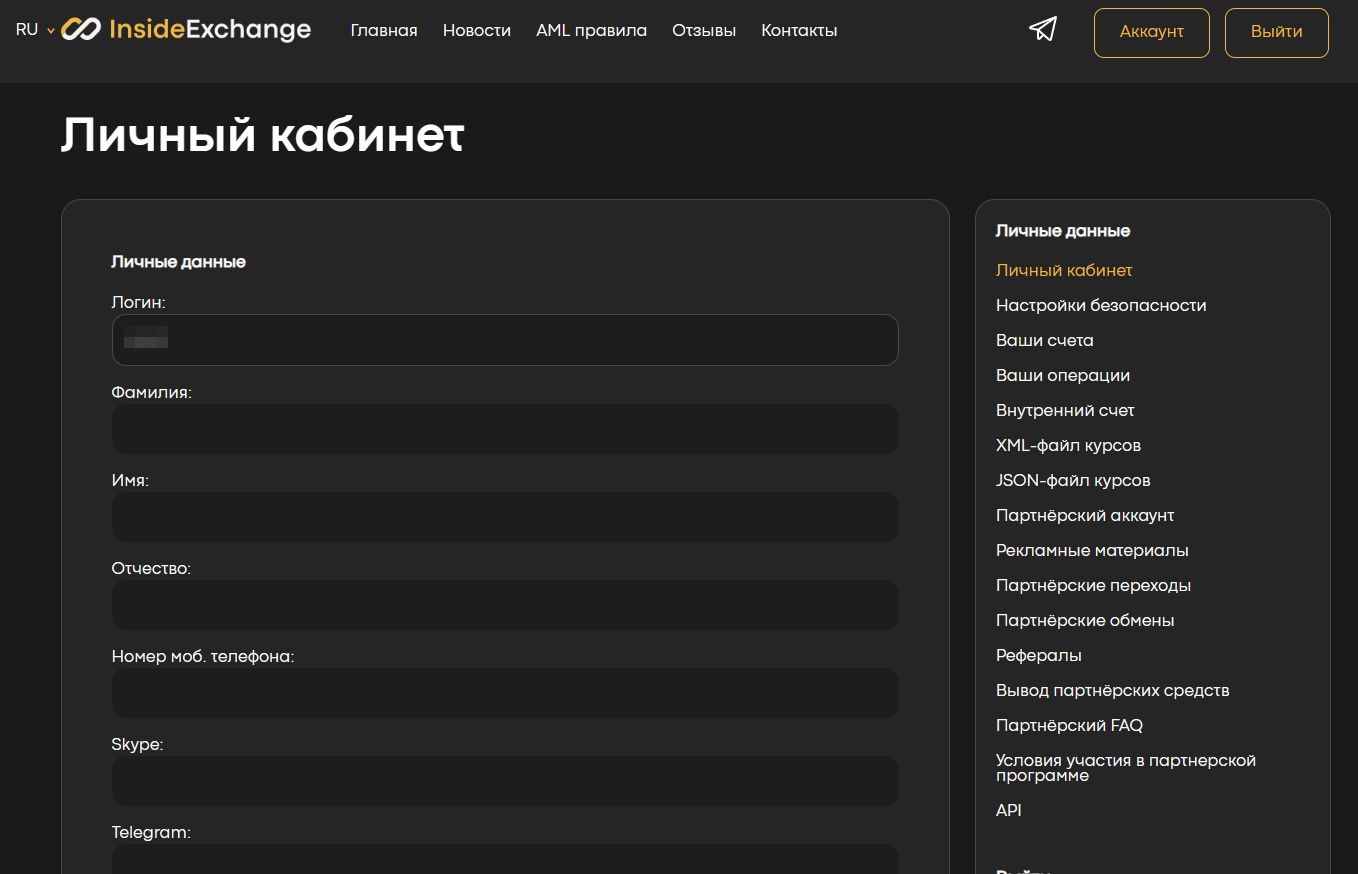Open the Telegram paper-plane icon
This screenshot has width=1358, height=874.
(x=1043, y=29)
